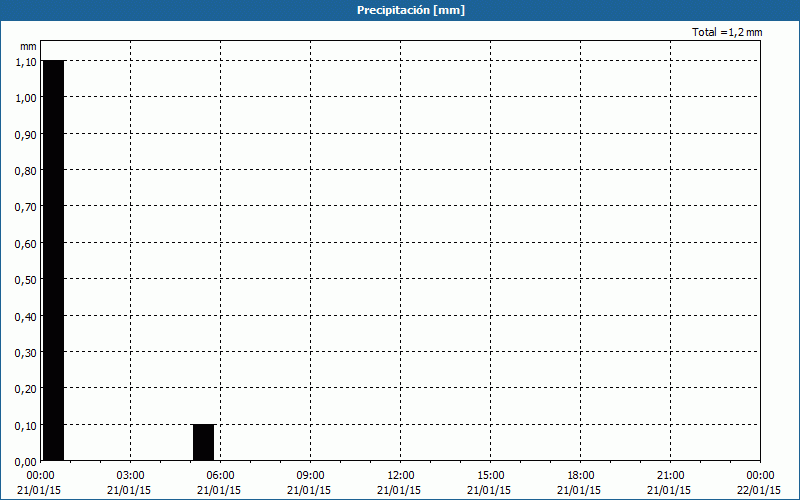800x500 pixels.
Task: Click the 03:00 time axis label
Action: (130, 476)
